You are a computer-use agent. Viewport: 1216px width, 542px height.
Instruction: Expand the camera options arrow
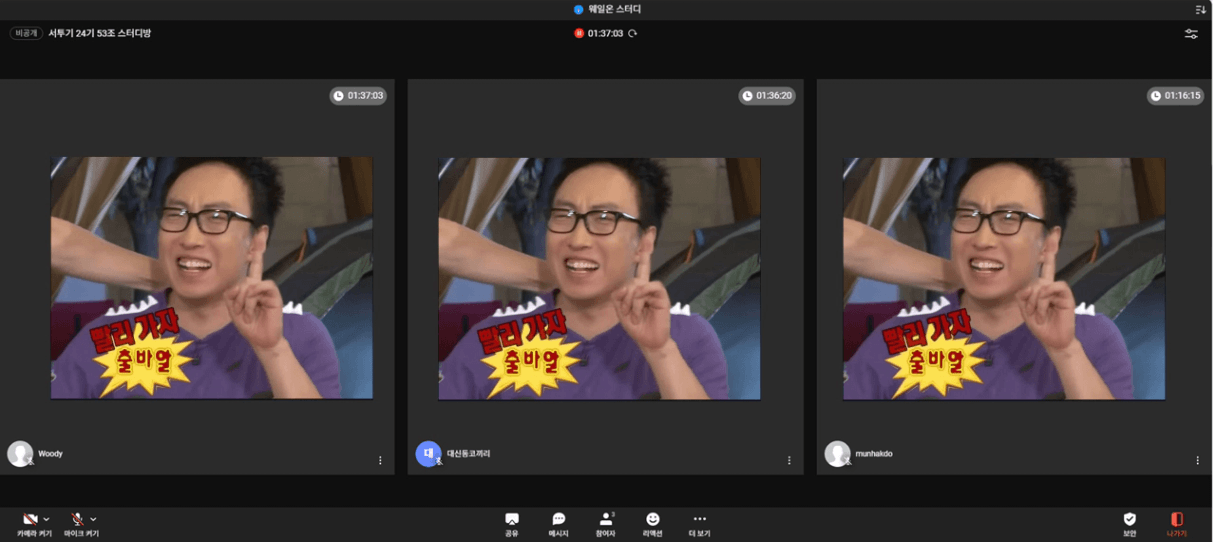pyautogui.click(x=47, y=520)
